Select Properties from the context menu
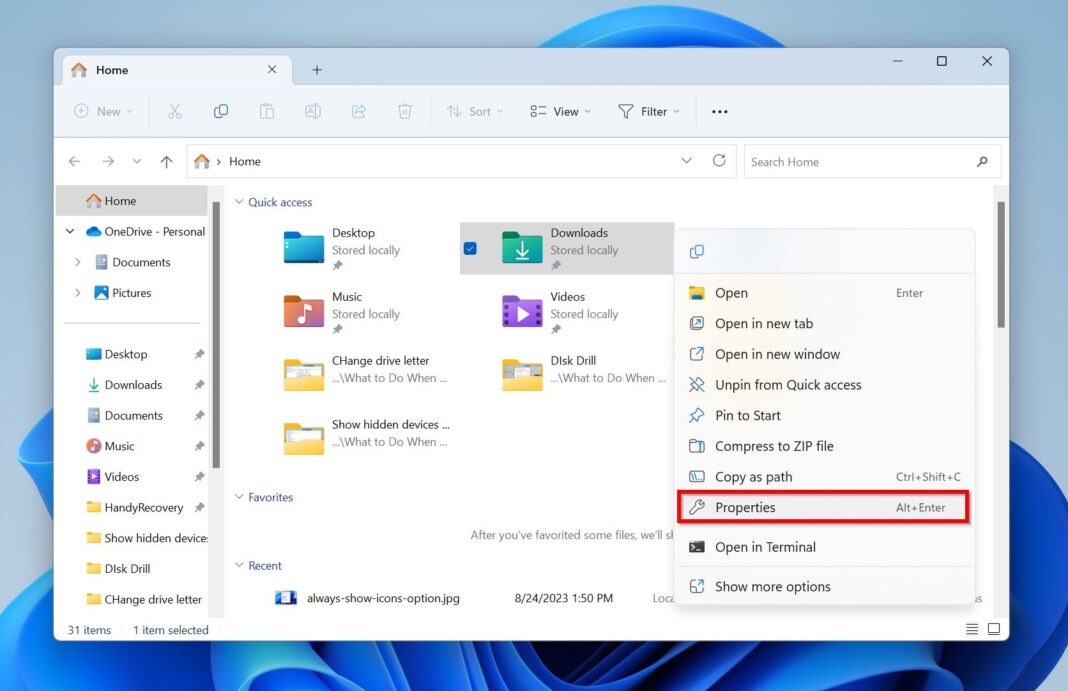Screen dimensions: 1068x691 coord(748,507)
